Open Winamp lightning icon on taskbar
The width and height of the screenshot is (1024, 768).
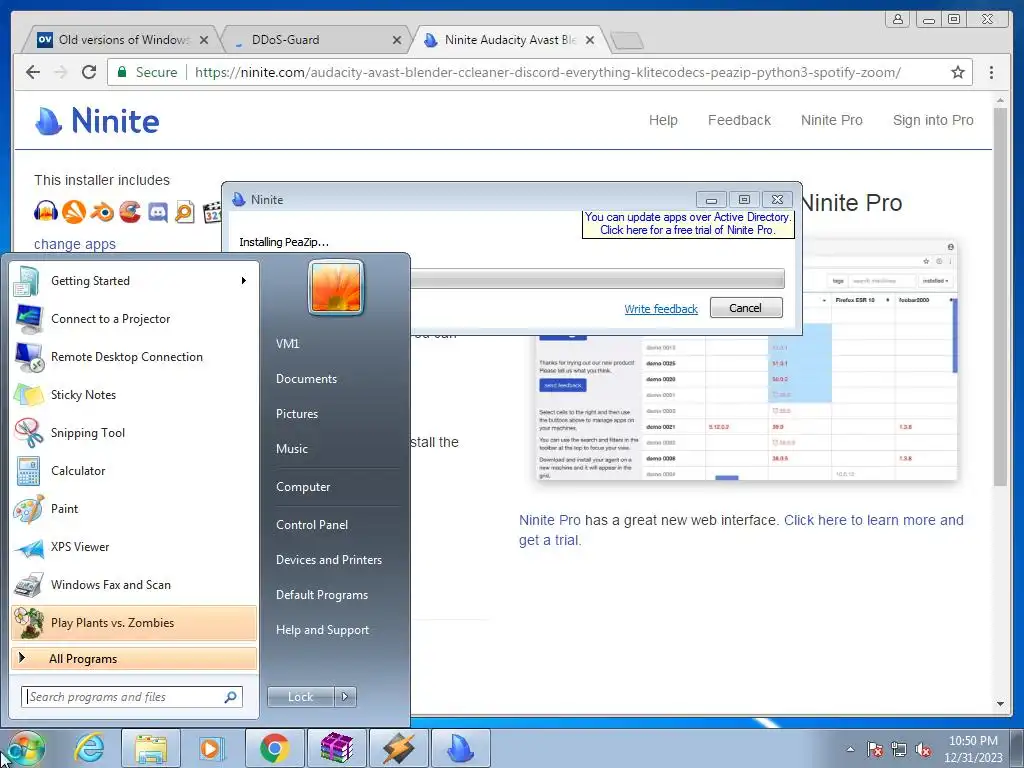click(398, 748)
